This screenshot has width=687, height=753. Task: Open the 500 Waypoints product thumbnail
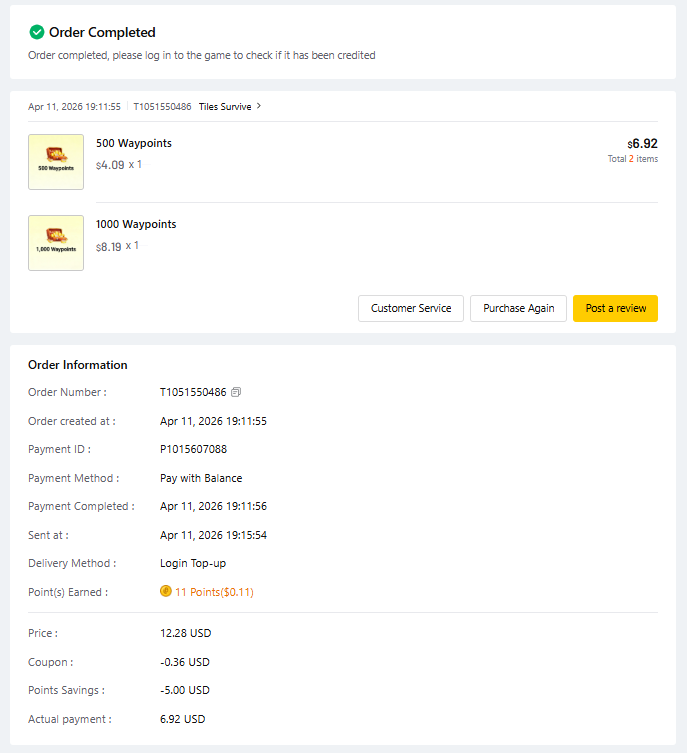click(56, 162)
